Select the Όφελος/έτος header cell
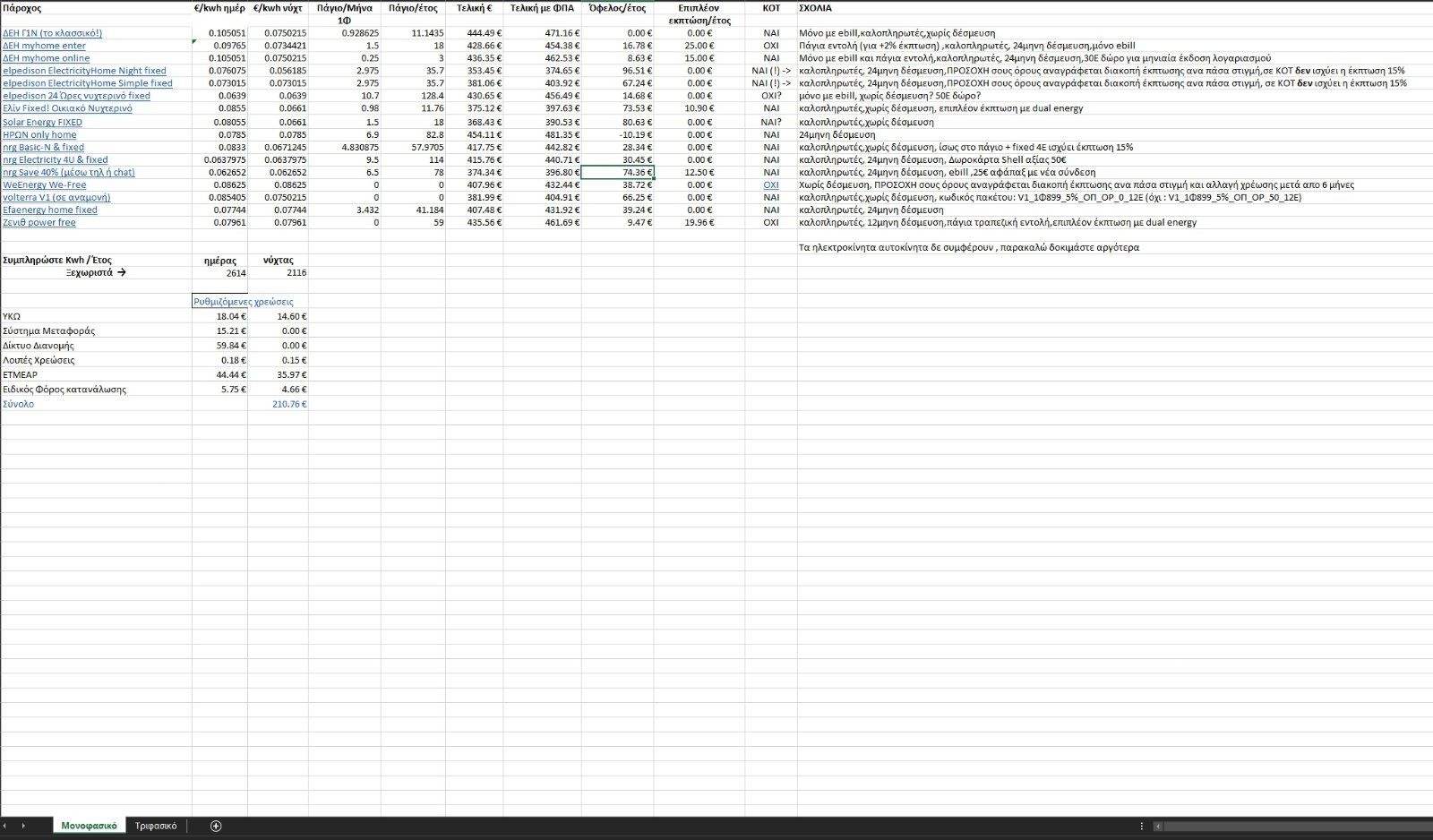 point(618,8)
